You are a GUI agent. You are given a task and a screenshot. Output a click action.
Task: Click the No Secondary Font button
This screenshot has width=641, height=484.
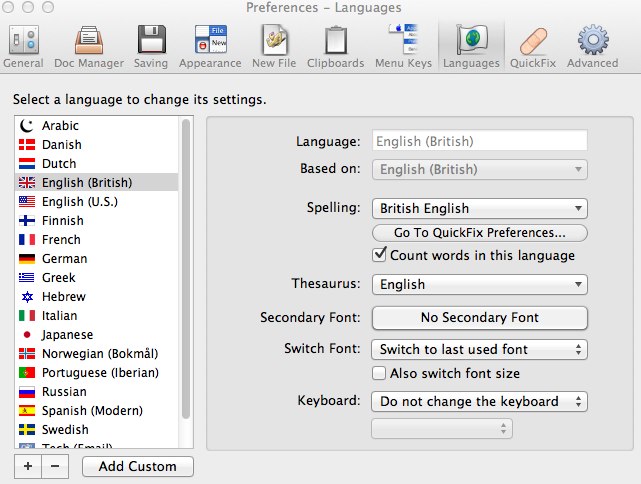[480, 318]
